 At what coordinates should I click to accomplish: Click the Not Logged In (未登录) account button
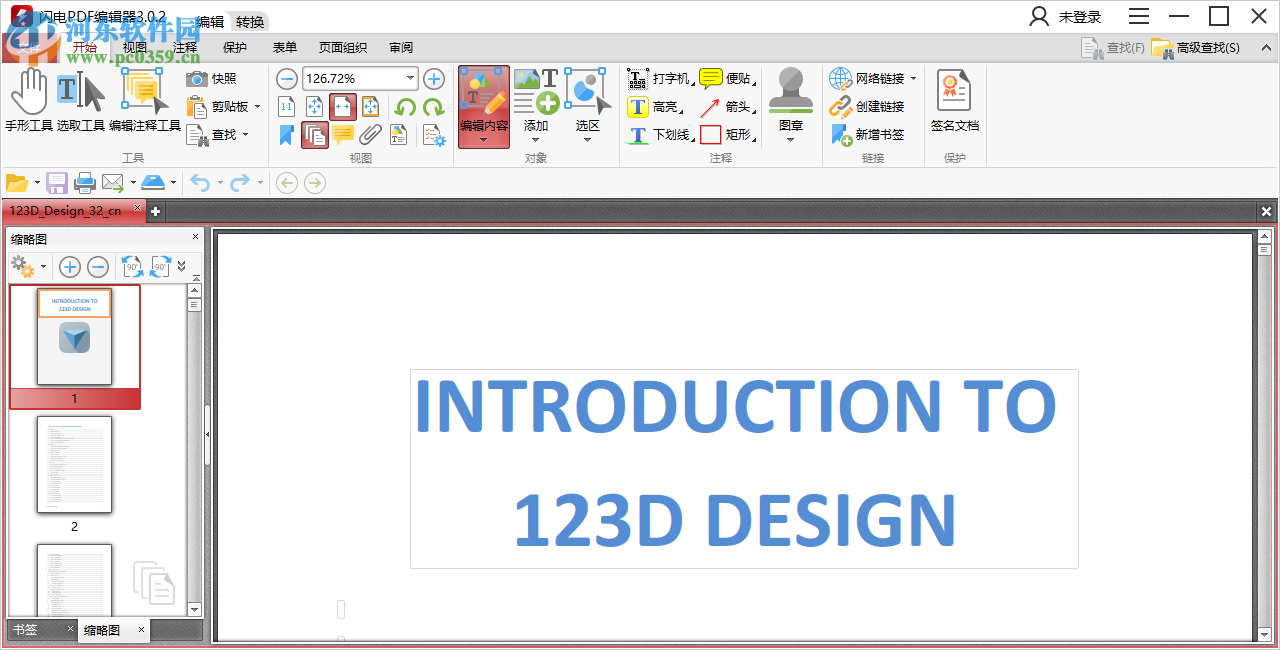[1066, 16]
